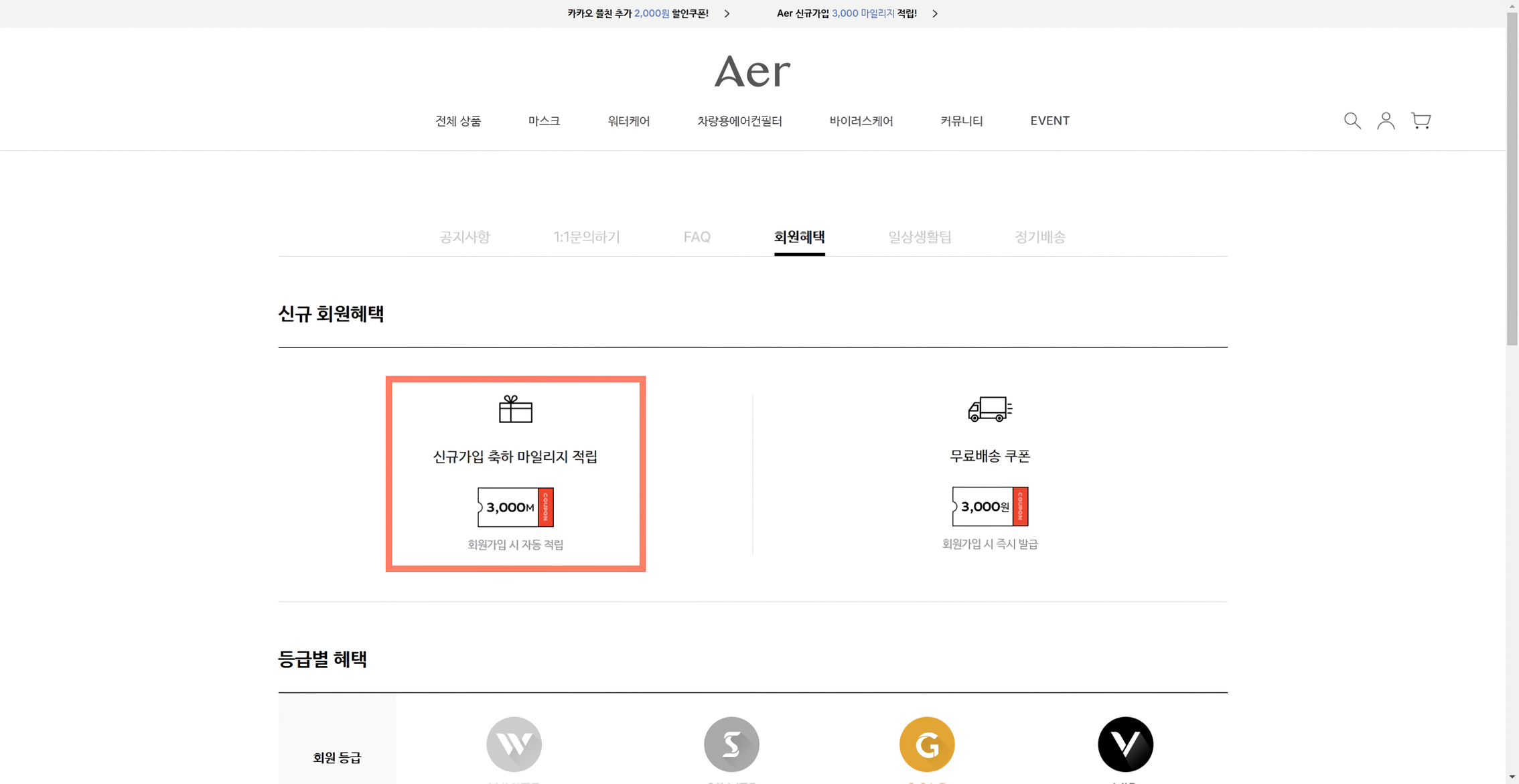This screenshot has width=1519, height=784.
Task: Click the 3,000M mileage coupon image
Action: (x=515, y=507)
